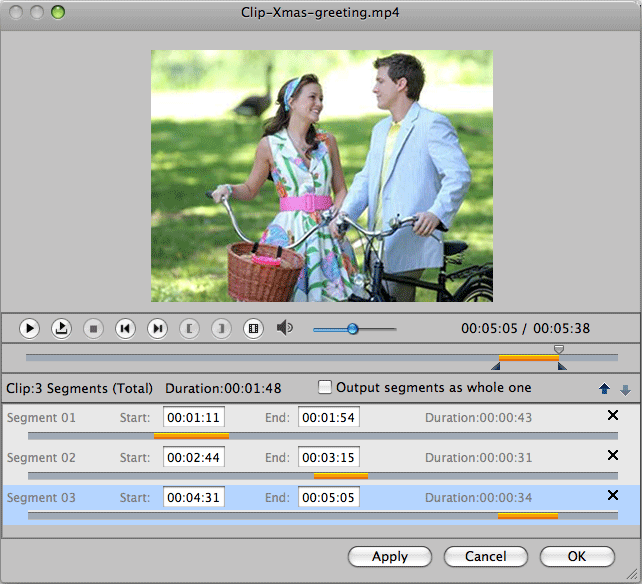This screenshot has height=584, width=642.
Task: Move segment down with the down arrow
Action: point(625,390)
